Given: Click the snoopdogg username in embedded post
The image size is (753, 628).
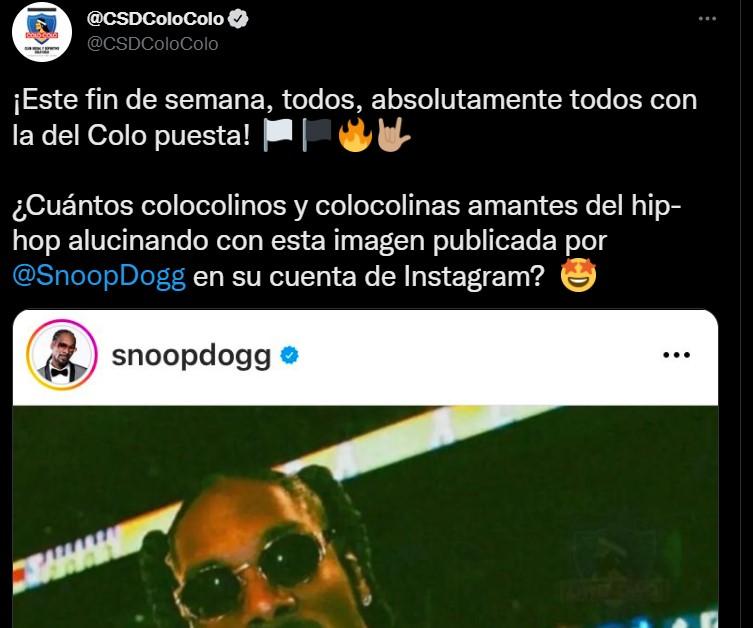Looking at the screenshot, I should pyautogui.click(x=191, y=356).
